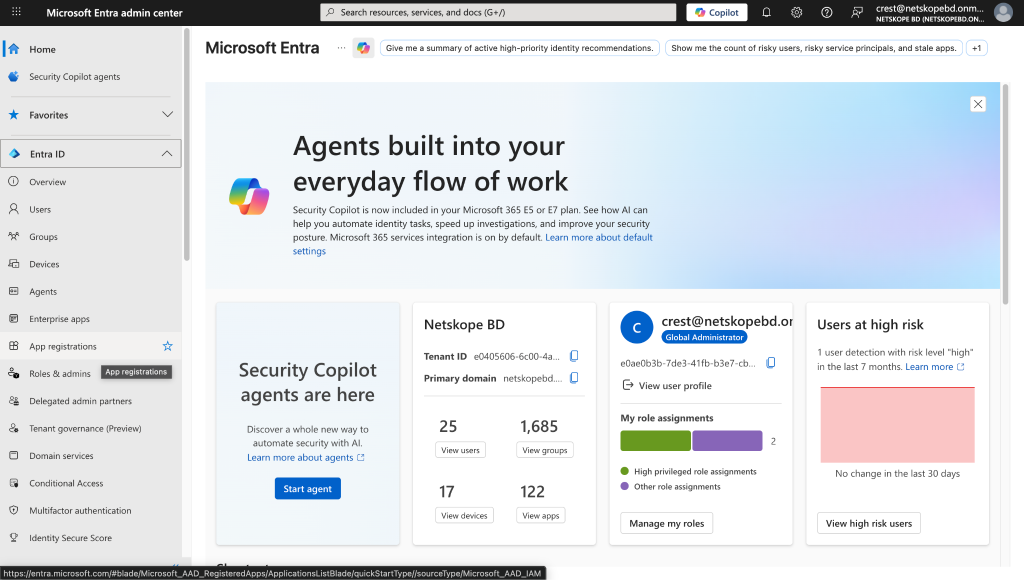
Task: Click the View devices button
Action: tap(464, 515)
